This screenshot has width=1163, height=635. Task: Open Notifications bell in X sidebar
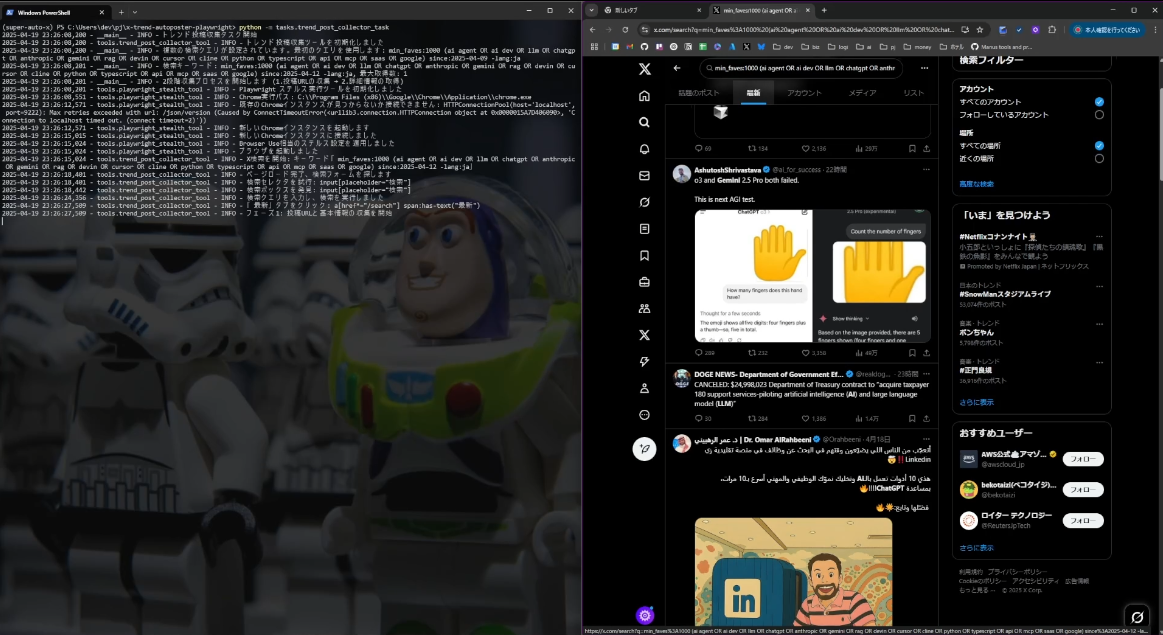pyautogui.click(x=644, y=149)
